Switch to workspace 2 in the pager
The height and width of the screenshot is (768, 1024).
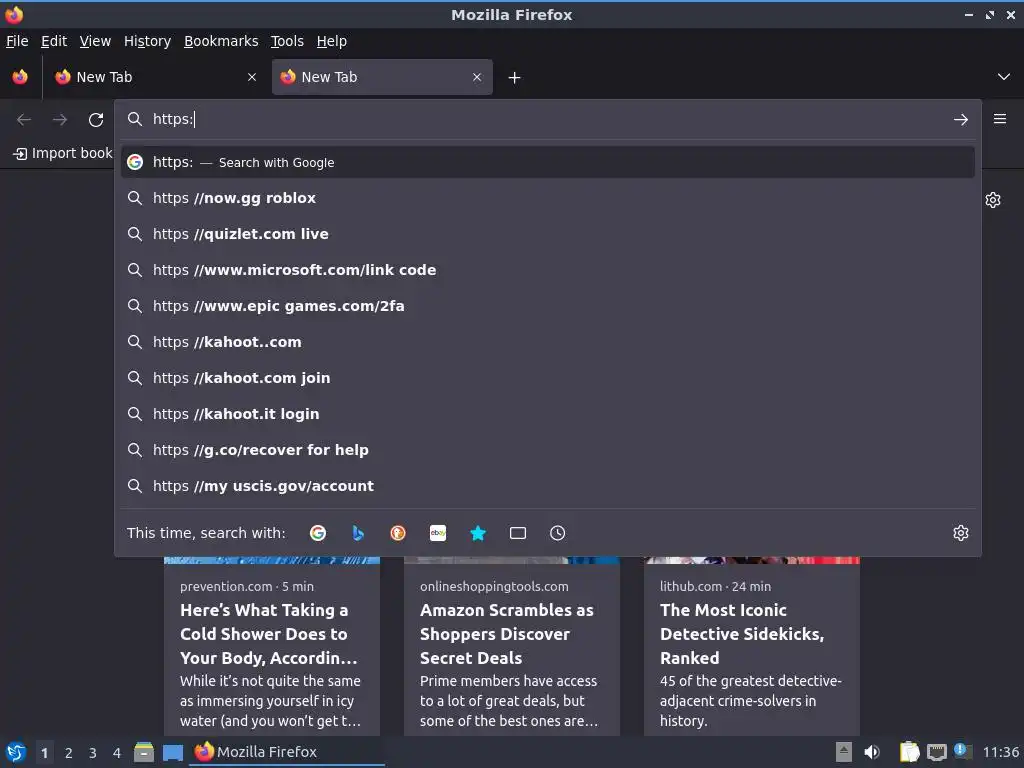click(x=69, y=753)
